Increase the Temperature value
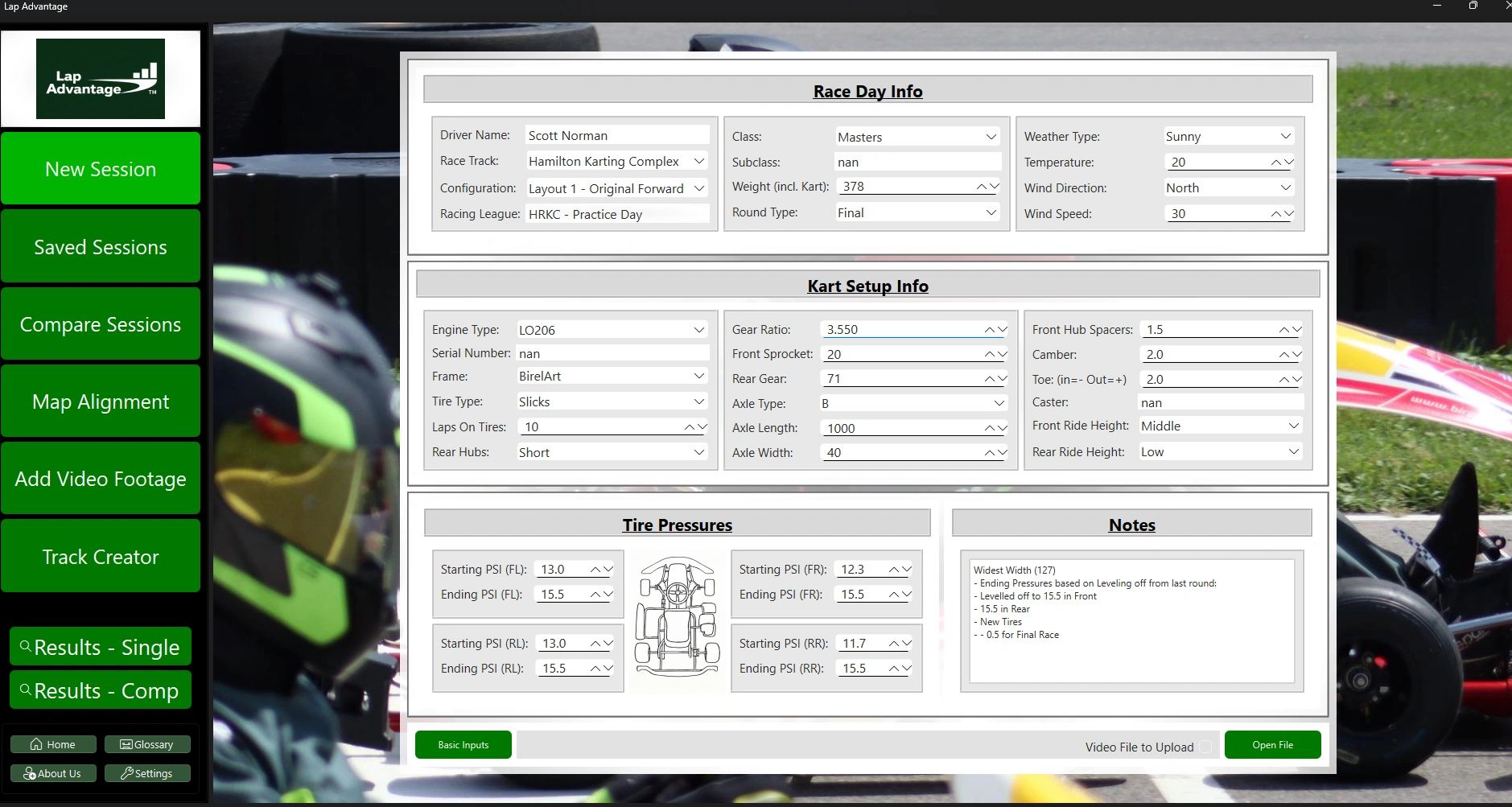The width and height of the screenshot is (1512, 807). 1276,163
